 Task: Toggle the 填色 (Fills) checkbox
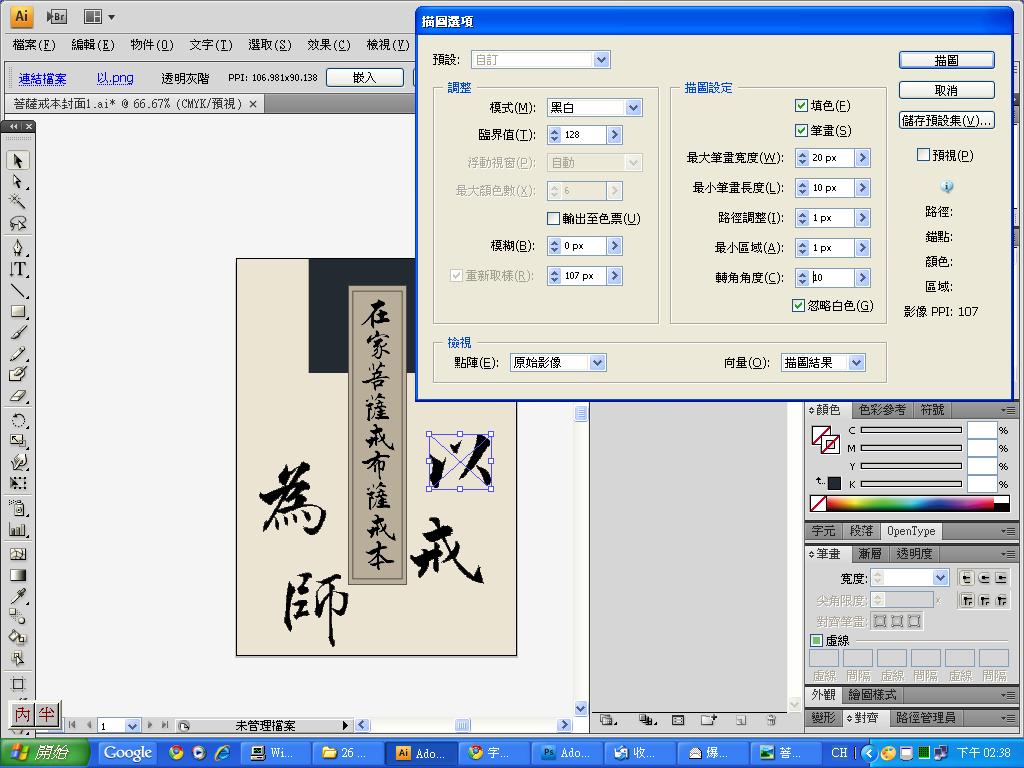tap(801, 106)
